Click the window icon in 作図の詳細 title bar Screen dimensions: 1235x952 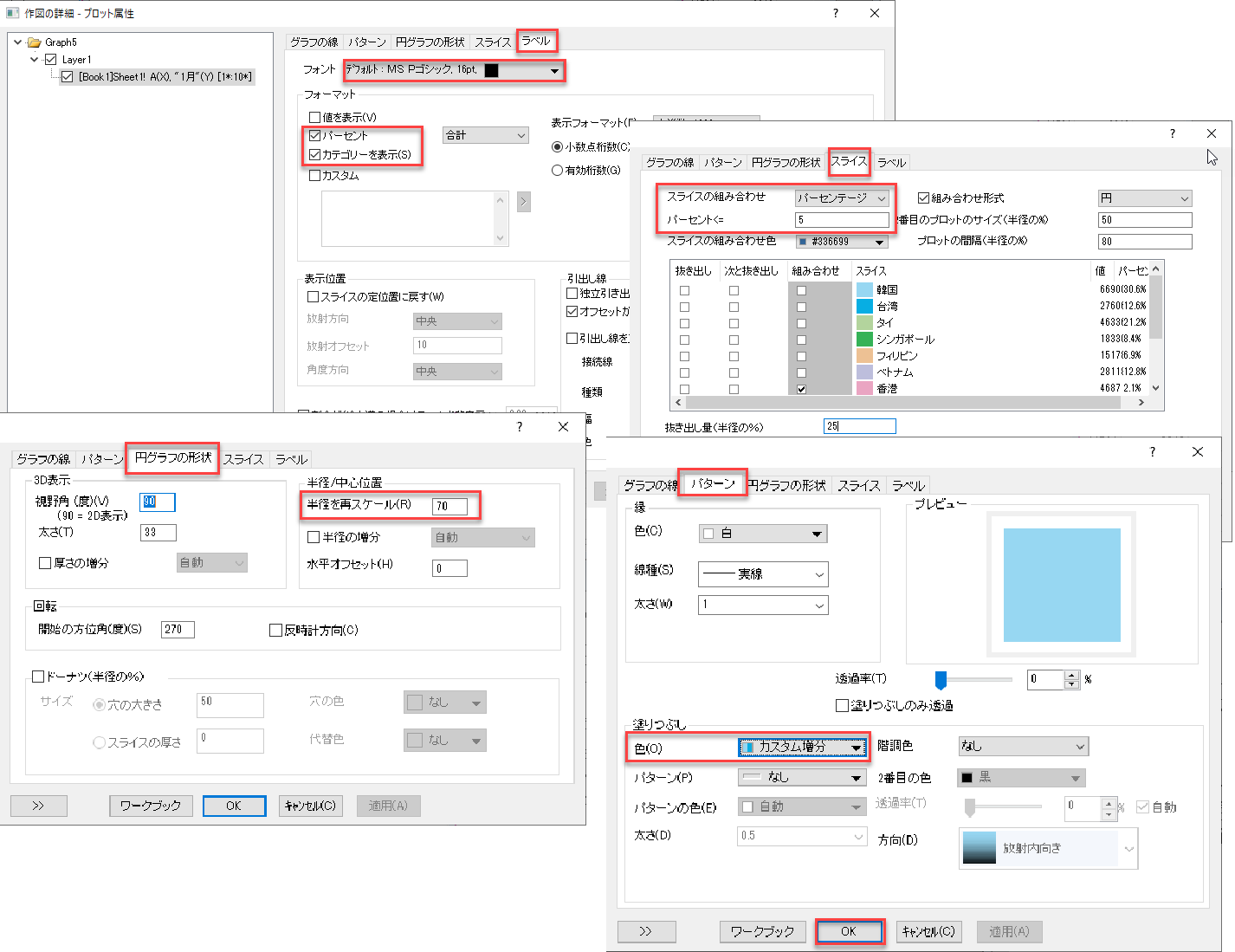pyautogui.click(x=12, y=13)
